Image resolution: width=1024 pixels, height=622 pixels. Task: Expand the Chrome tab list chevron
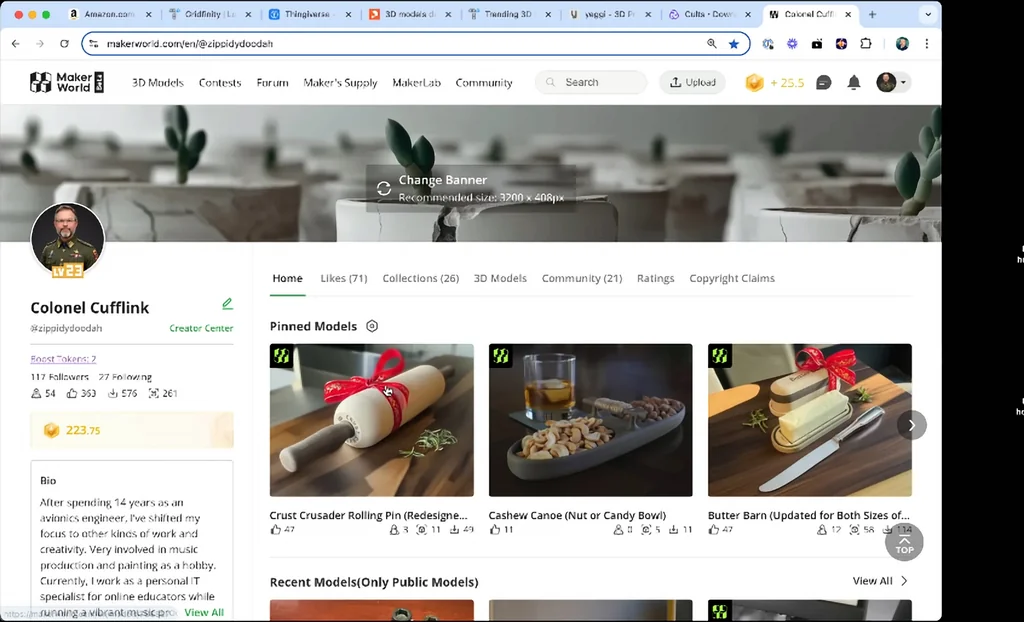928,14
